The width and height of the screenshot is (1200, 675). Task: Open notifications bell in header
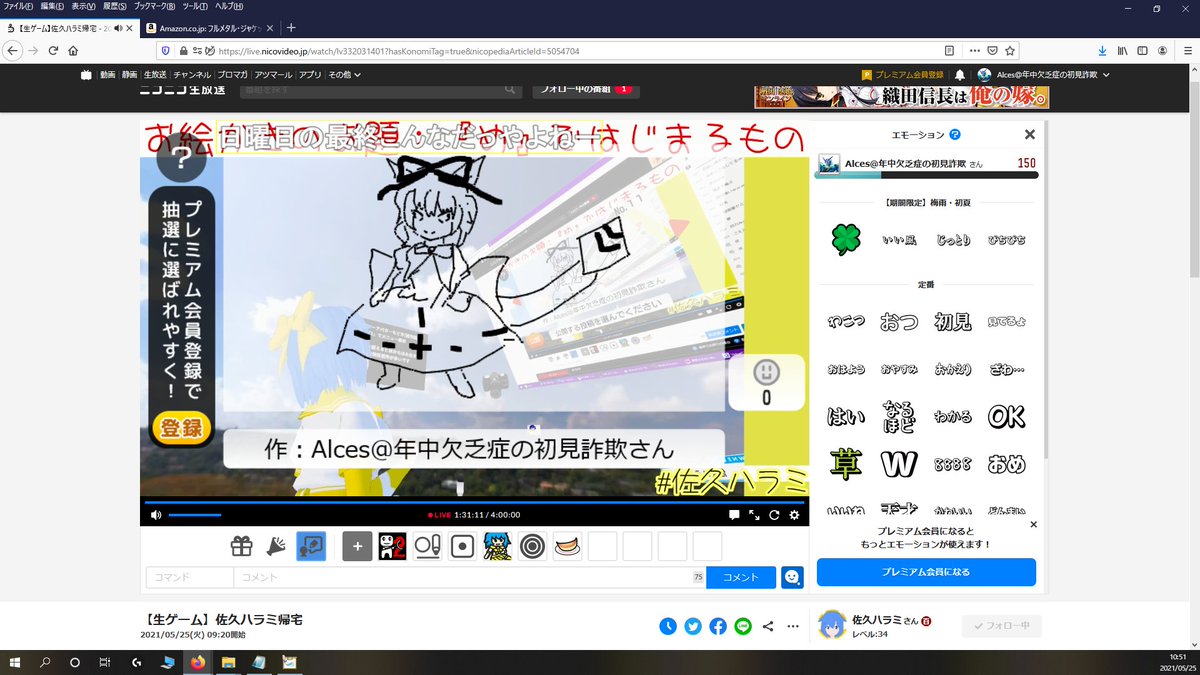coord(960,75)
